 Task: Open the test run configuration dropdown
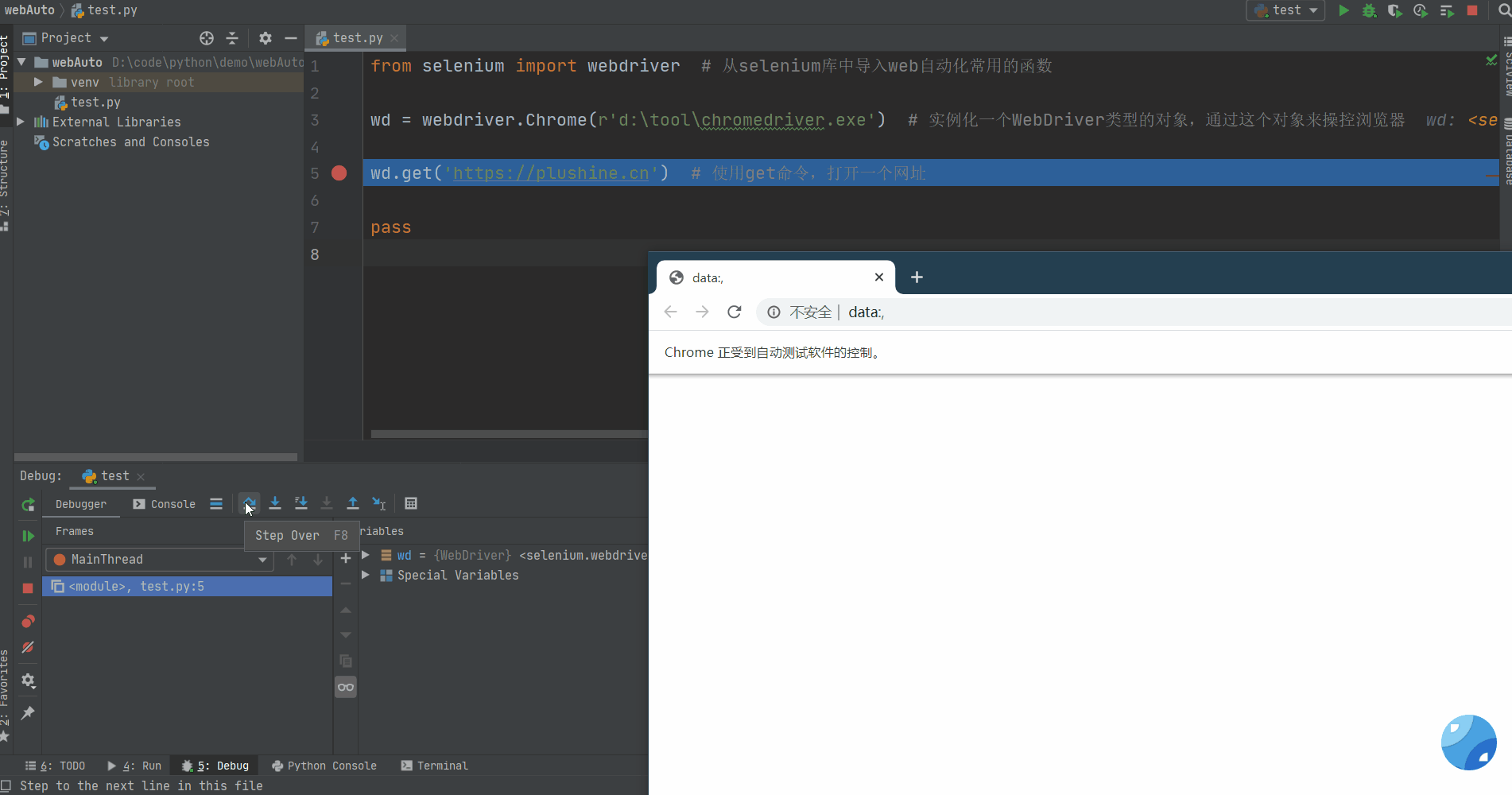1285,10
